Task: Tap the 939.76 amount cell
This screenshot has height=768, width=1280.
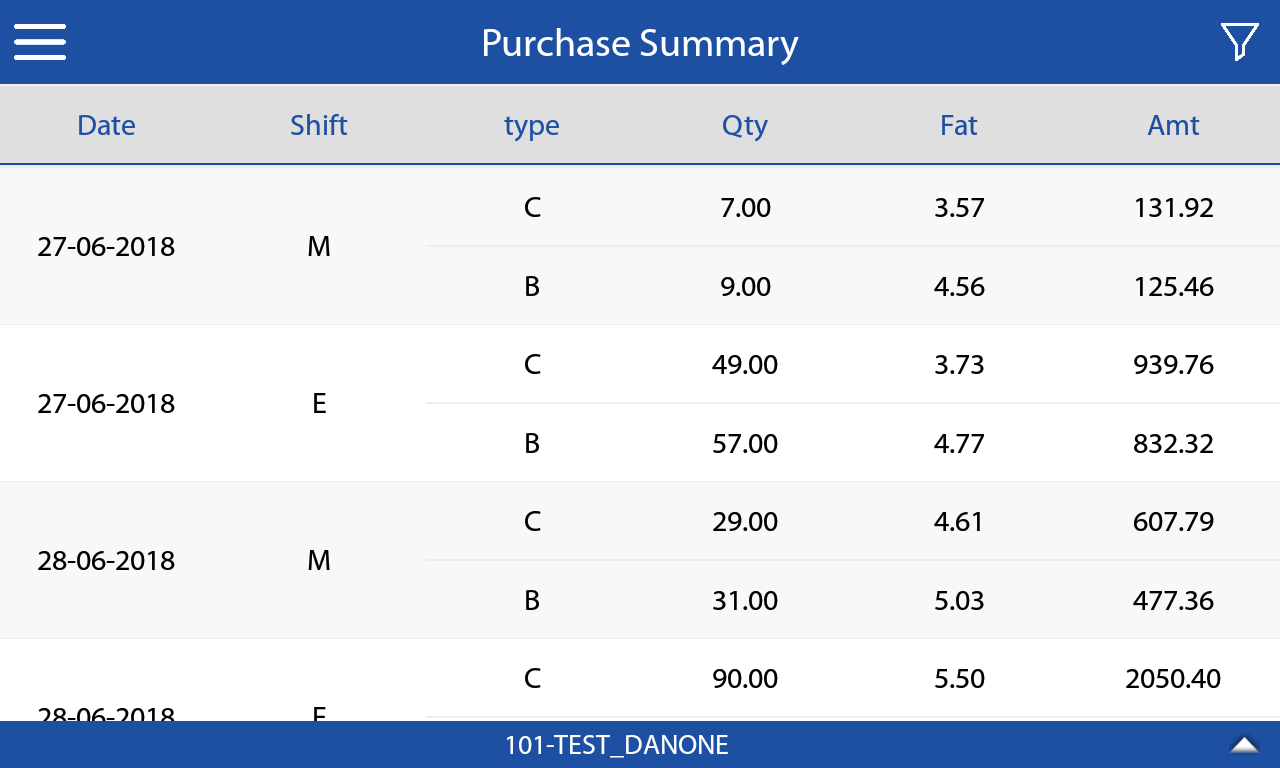Action: (x=1173, y=364)
